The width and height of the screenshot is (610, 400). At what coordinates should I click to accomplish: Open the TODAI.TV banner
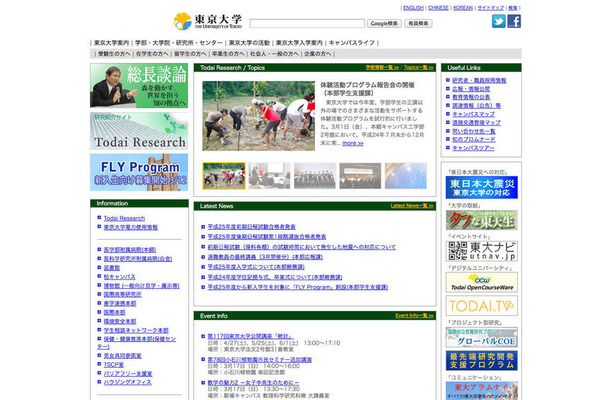(x=482, y=305)
